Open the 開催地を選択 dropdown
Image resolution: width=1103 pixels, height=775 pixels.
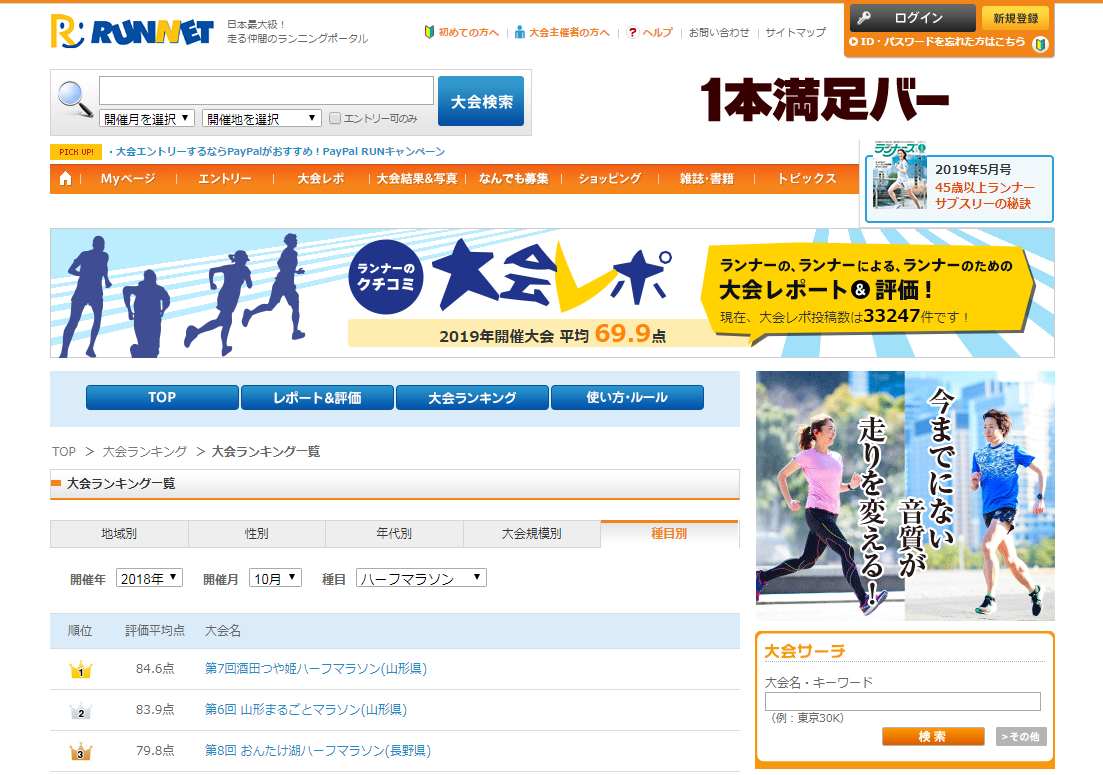(x=262, y=119)
